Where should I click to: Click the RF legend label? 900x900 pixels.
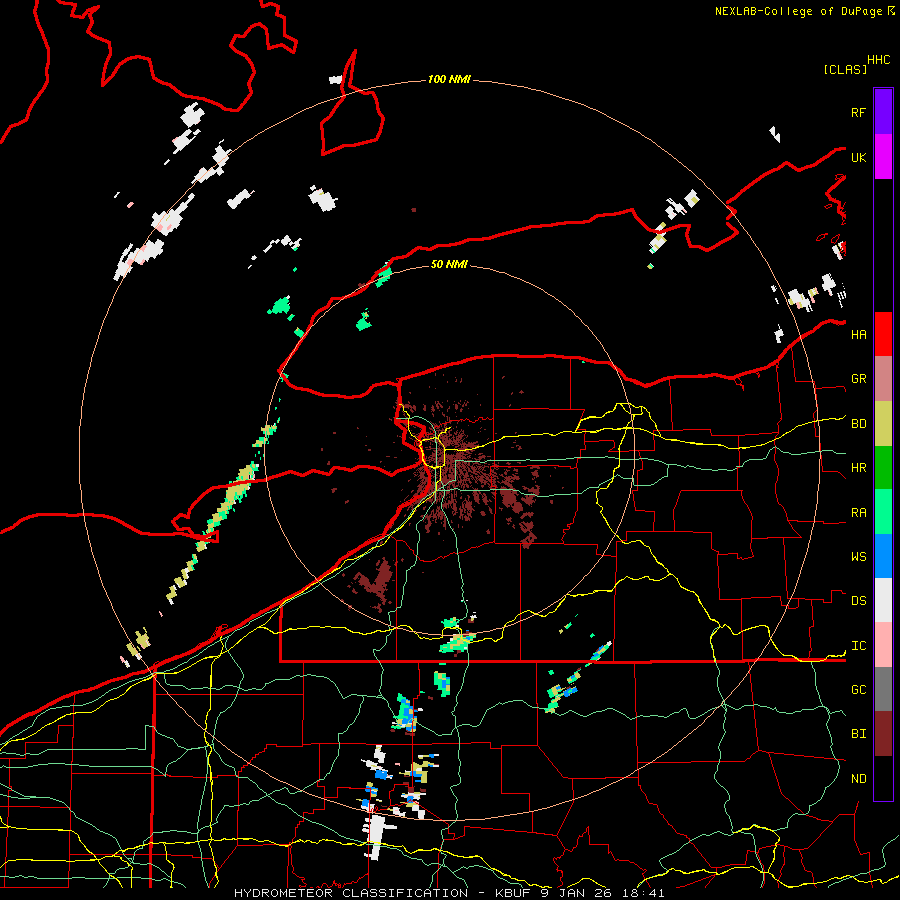coord(859,112)
